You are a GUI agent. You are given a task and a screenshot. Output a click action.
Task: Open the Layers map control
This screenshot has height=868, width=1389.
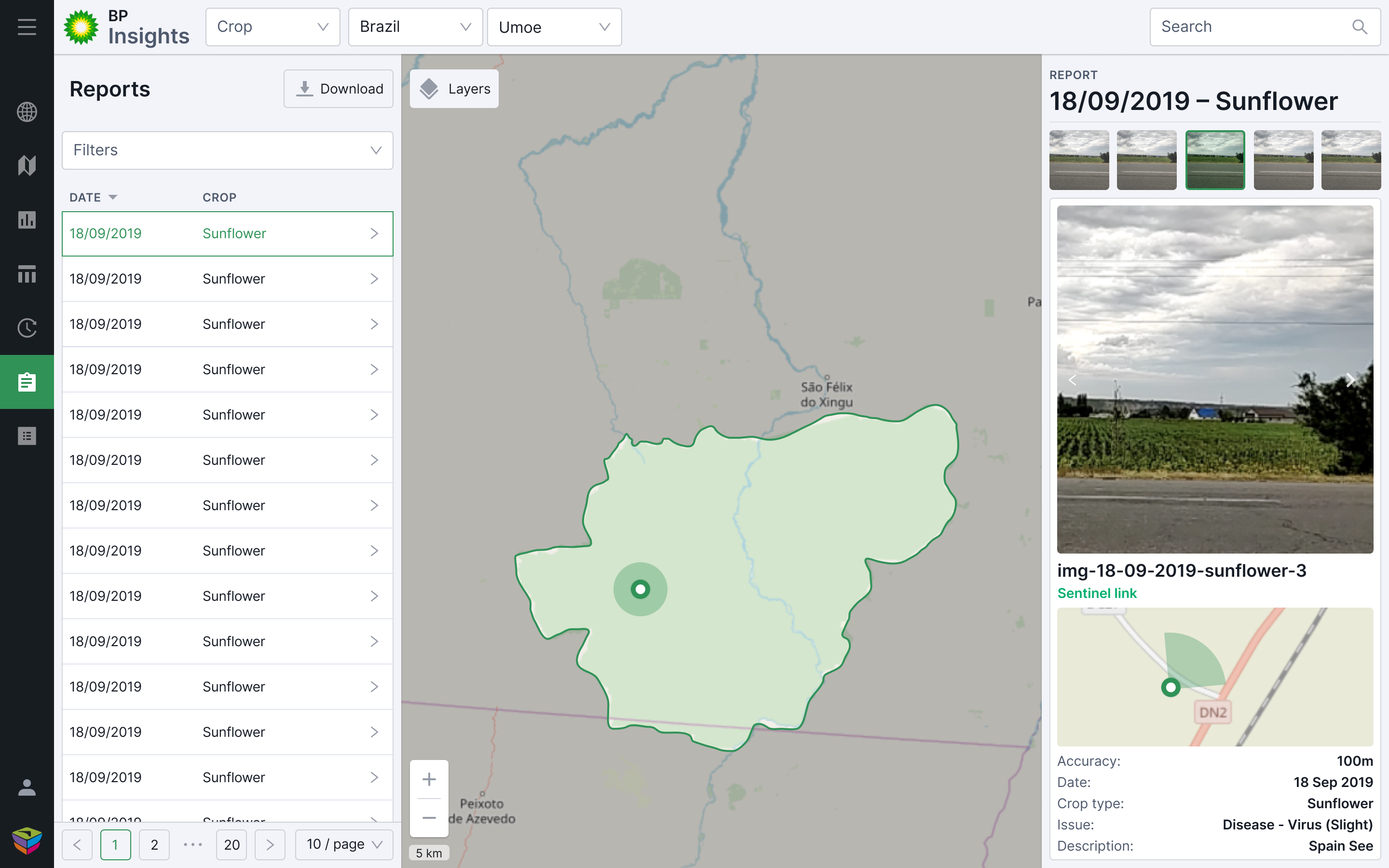click(x=454, y=89)
